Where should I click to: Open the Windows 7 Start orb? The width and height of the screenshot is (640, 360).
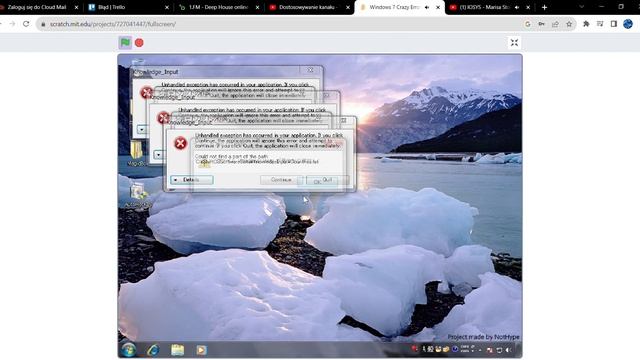(129, 350)
